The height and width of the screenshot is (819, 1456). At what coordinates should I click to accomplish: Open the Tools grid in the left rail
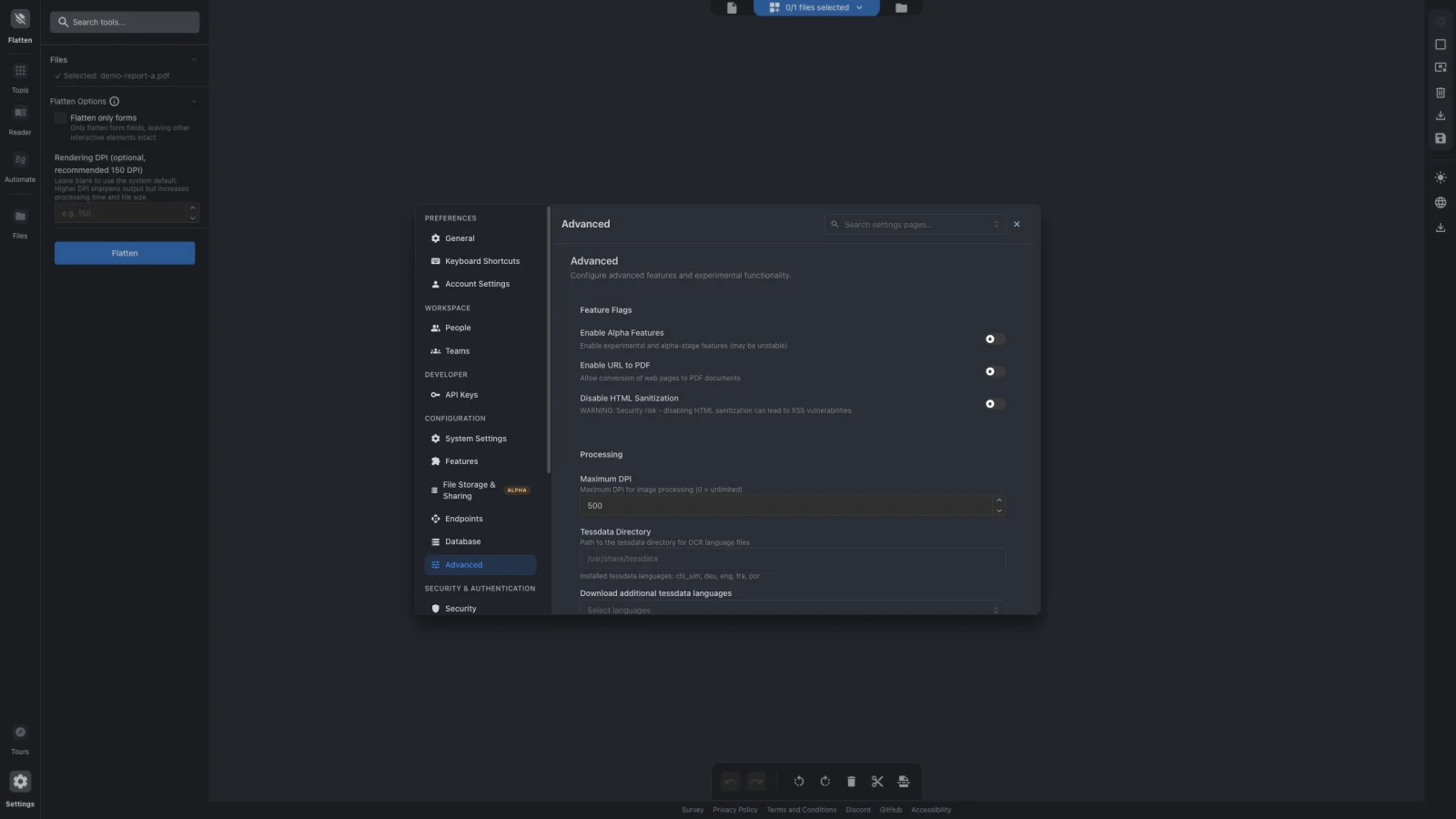pos(20,78)
